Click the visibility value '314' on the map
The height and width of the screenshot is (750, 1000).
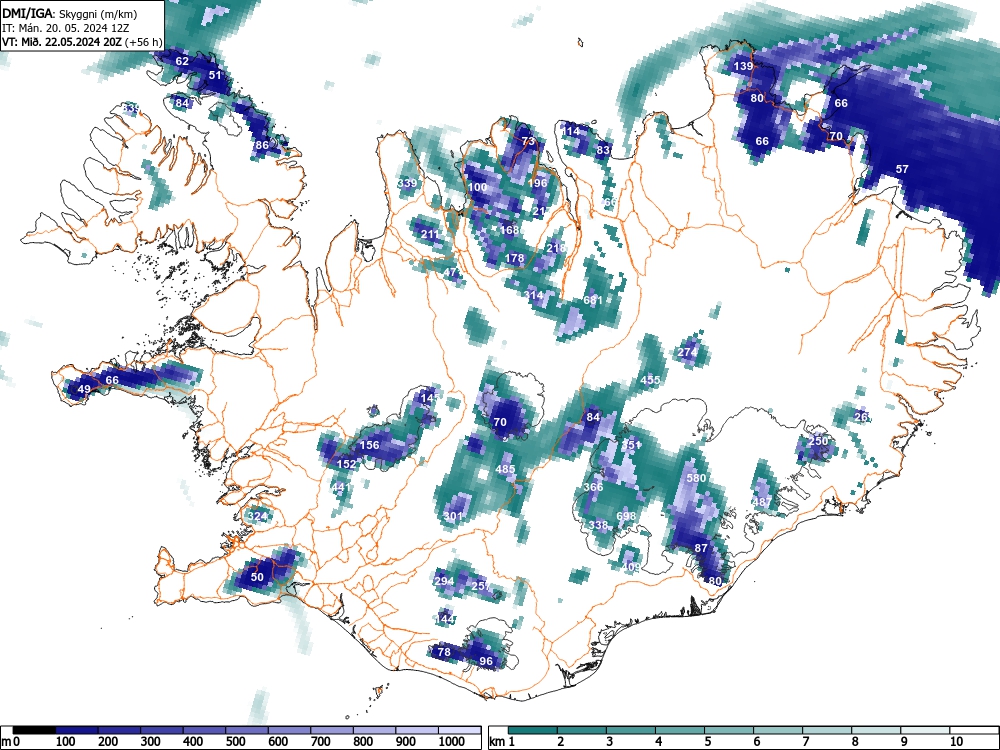(534, 295)
